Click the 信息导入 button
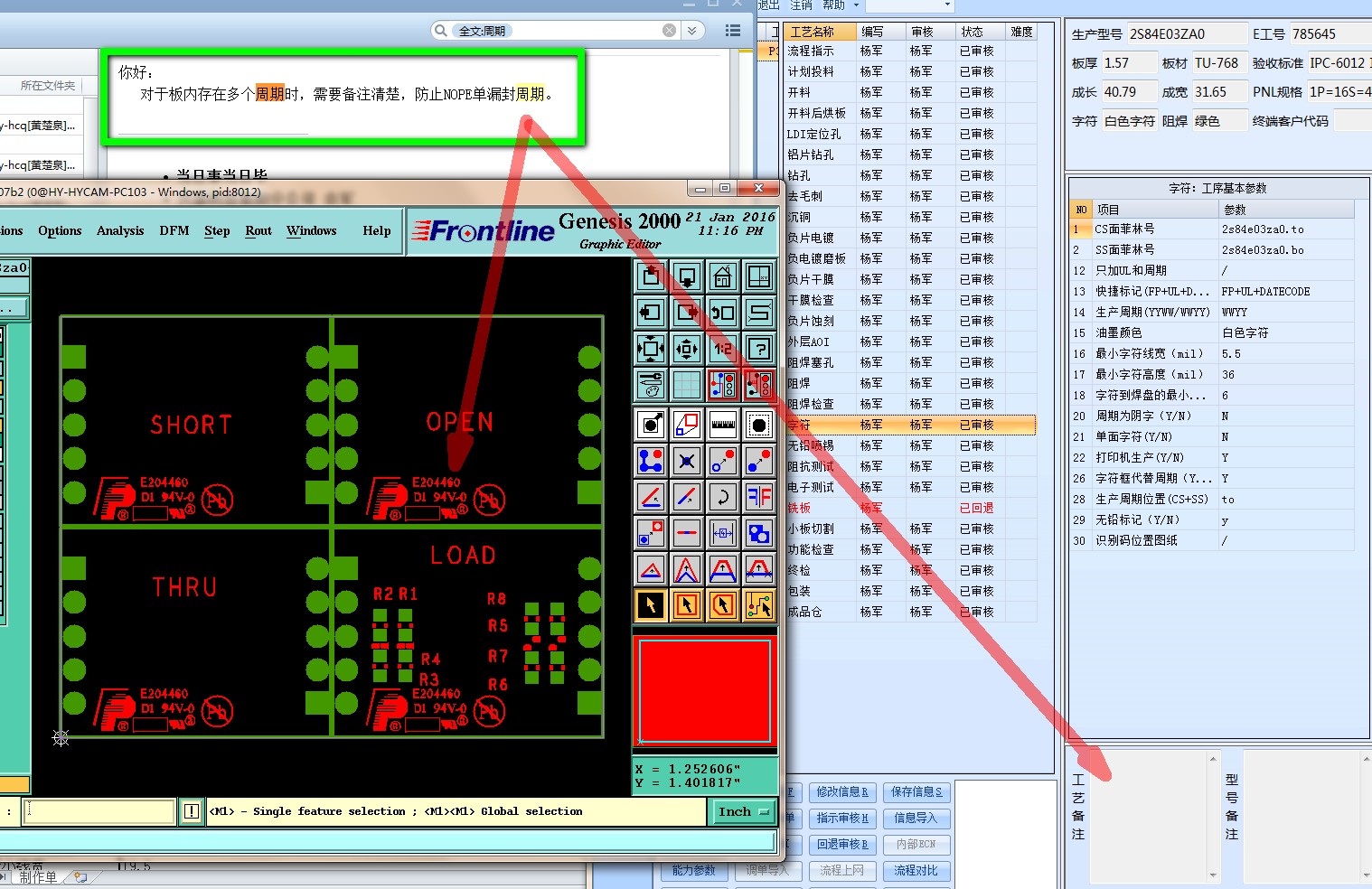Image resolution: width=1372 pixels, height=889 pixels. (916, 819)
